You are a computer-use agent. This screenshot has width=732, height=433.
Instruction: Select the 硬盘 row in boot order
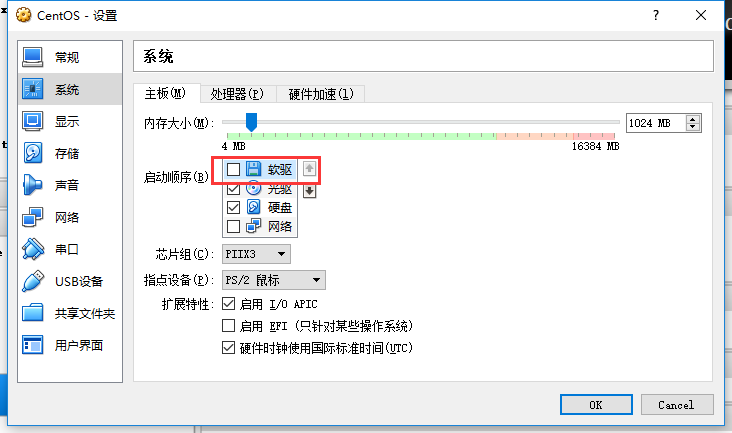pyautogui.click(x=260, y=207)
